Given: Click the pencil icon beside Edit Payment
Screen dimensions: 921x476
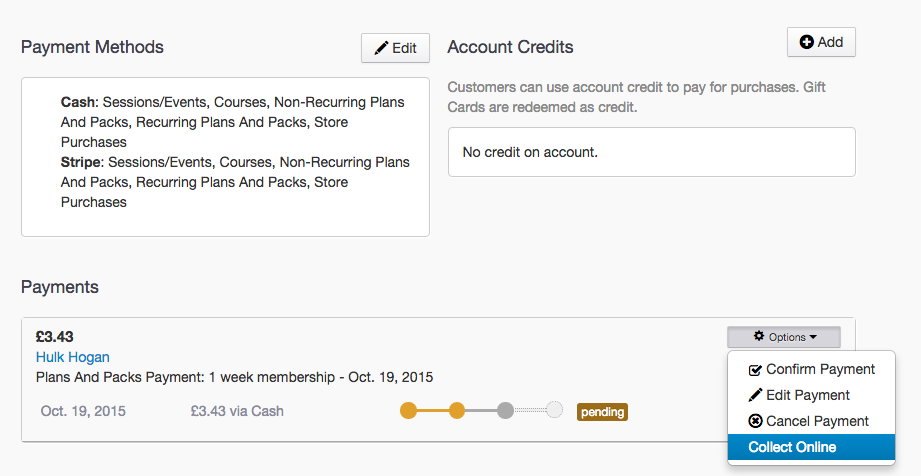Looking at the screenshot, I should [x=755, y=396].
